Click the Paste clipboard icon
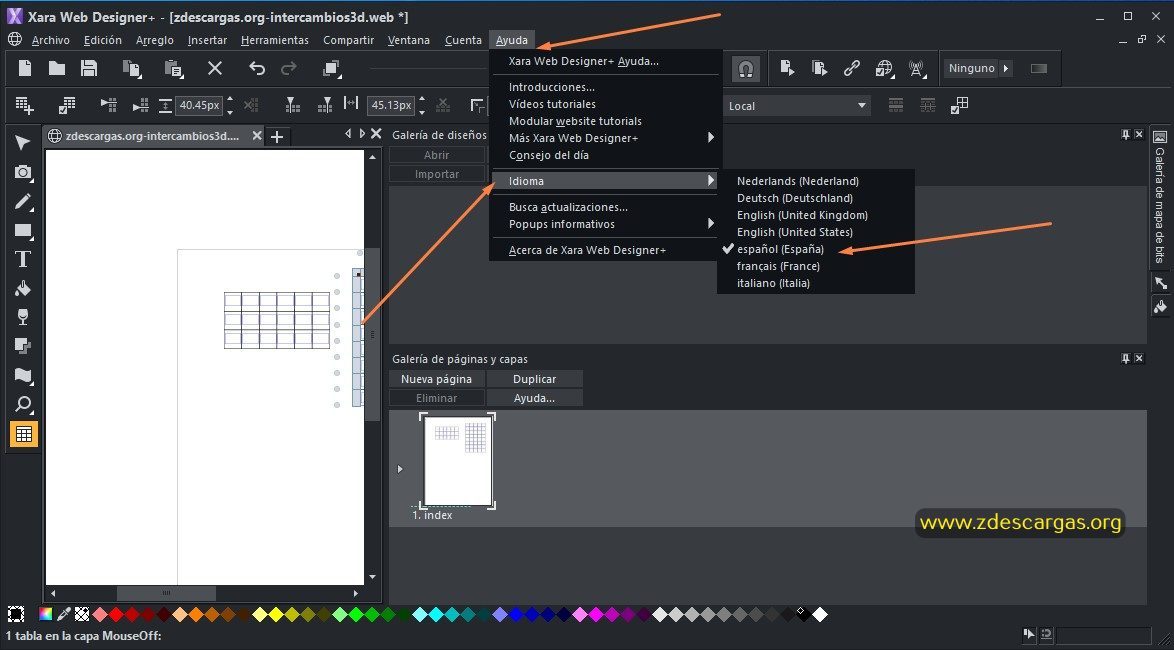The width and height of the screenshot is (1174, 650). click(x=174, y=68)
